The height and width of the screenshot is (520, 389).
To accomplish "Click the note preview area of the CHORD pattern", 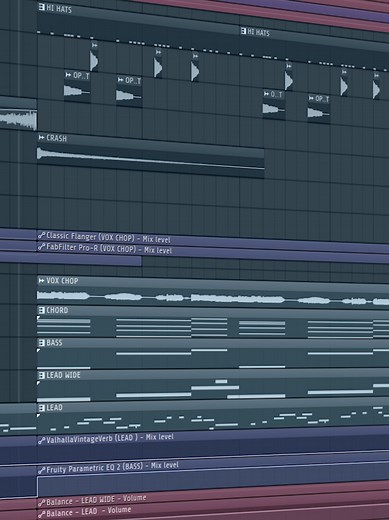I will (213, 327).
